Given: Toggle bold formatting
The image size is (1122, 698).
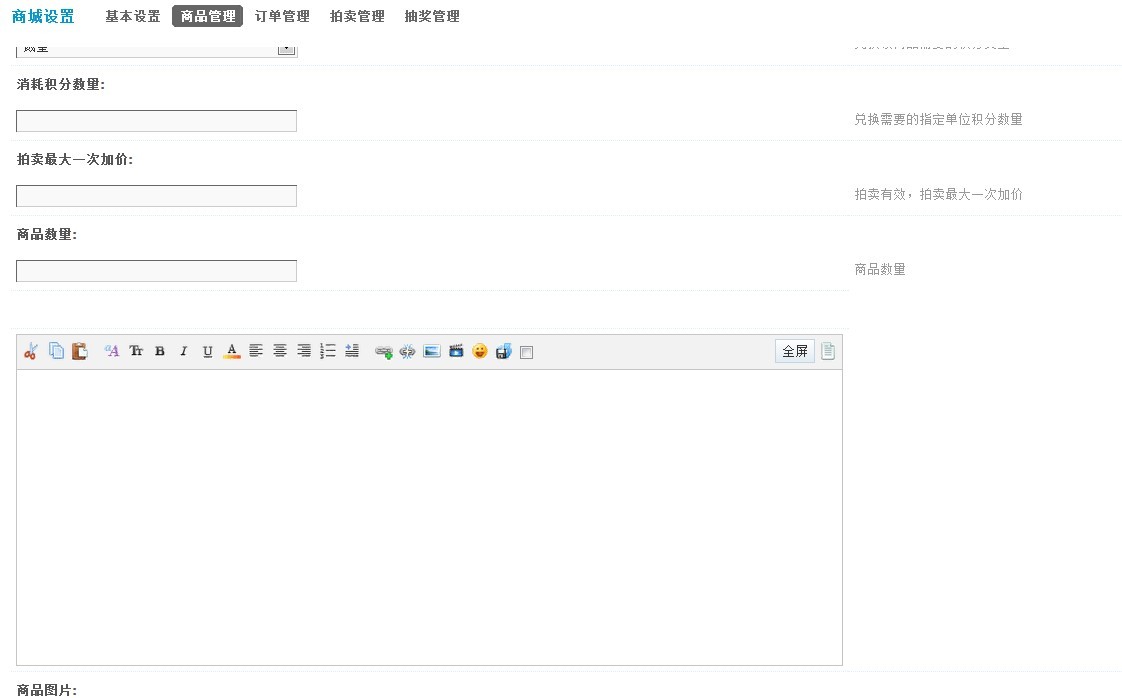Looking at the screenshot, I should click(x=160, y=352).
